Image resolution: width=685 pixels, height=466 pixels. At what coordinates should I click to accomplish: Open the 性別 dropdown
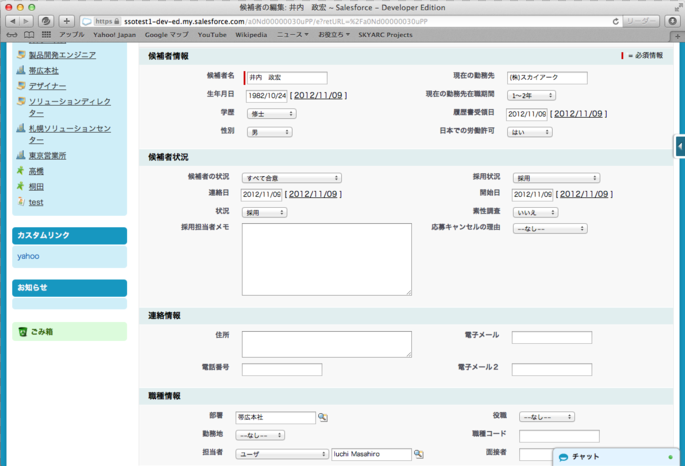[x=270, y=132]
